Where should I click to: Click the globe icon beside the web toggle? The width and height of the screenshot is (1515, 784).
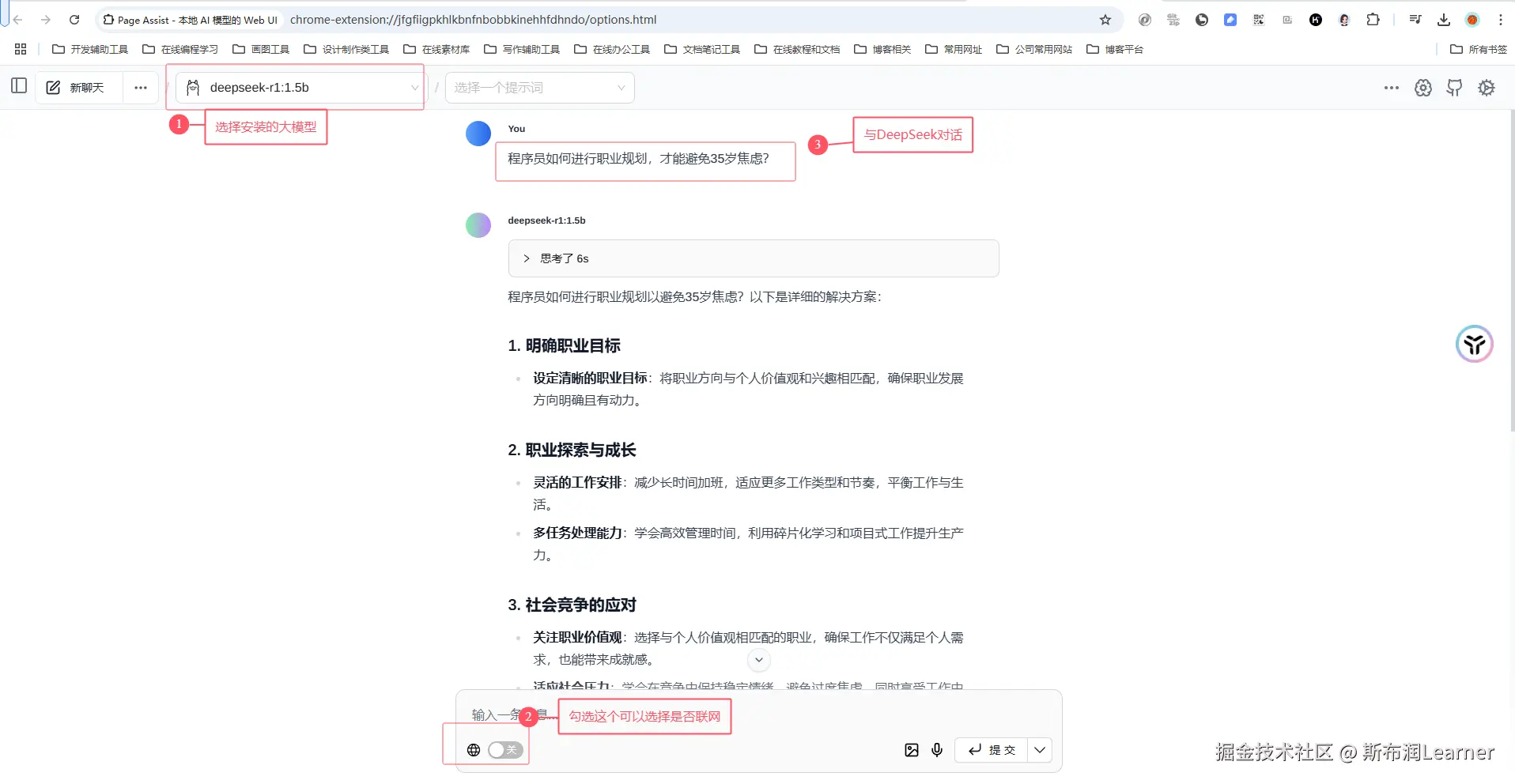point(474,749)
